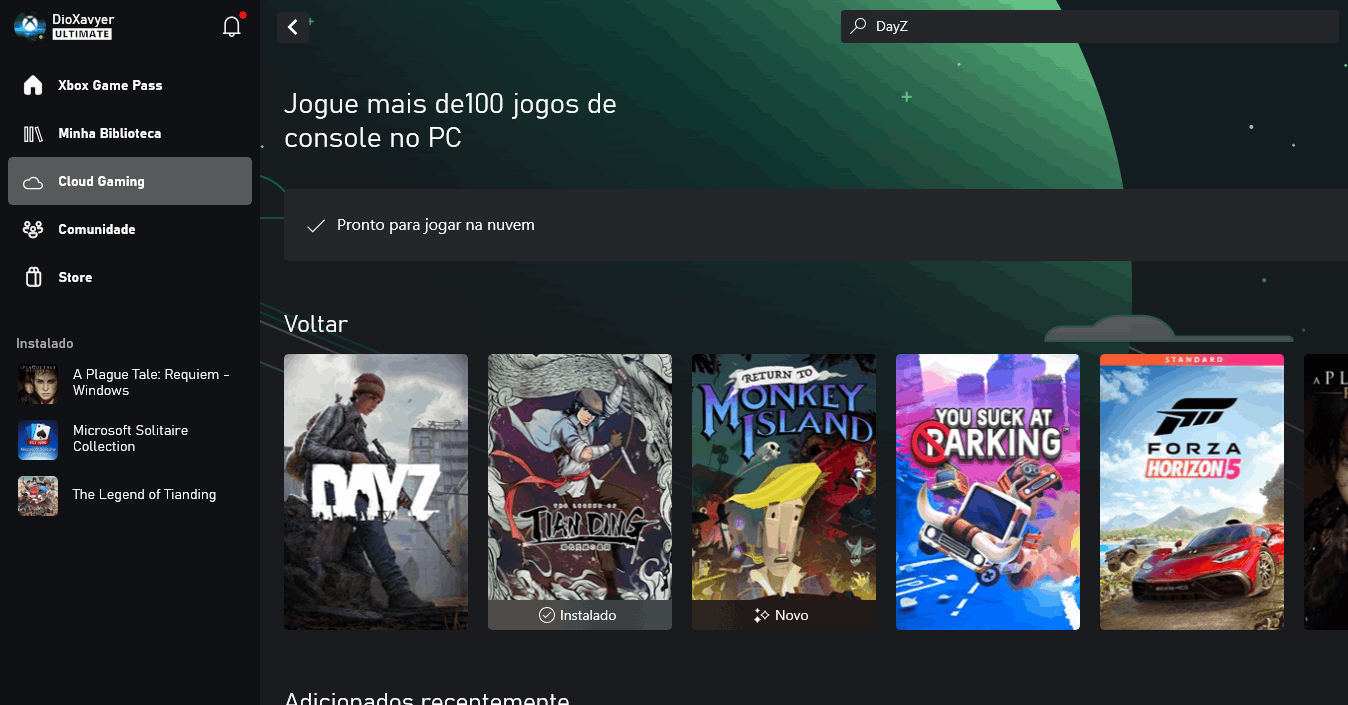Click the DioXavyer profile avatar
This screenshot has height=705, width=1348.
point(30,26)
